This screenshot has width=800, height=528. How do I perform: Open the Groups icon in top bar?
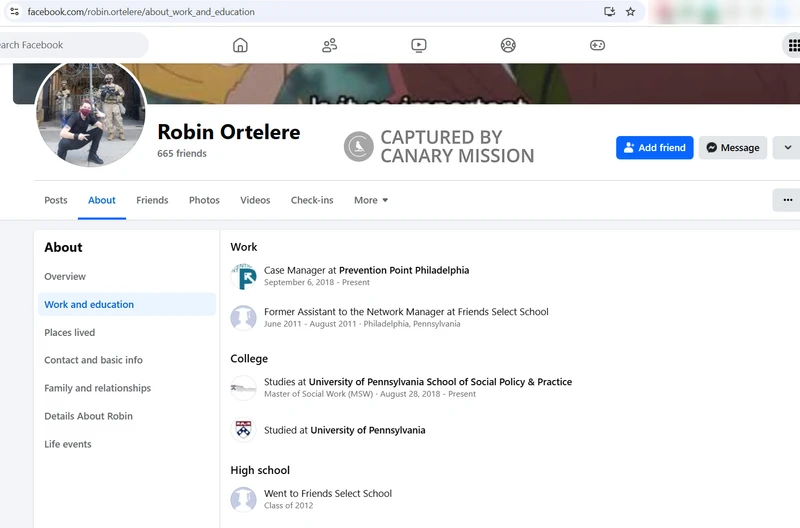tap(508, 45)
